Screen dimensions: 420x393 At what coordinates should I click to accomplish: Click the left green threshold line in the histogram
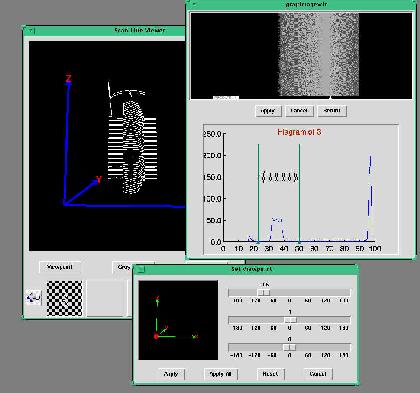click(258, 193)
